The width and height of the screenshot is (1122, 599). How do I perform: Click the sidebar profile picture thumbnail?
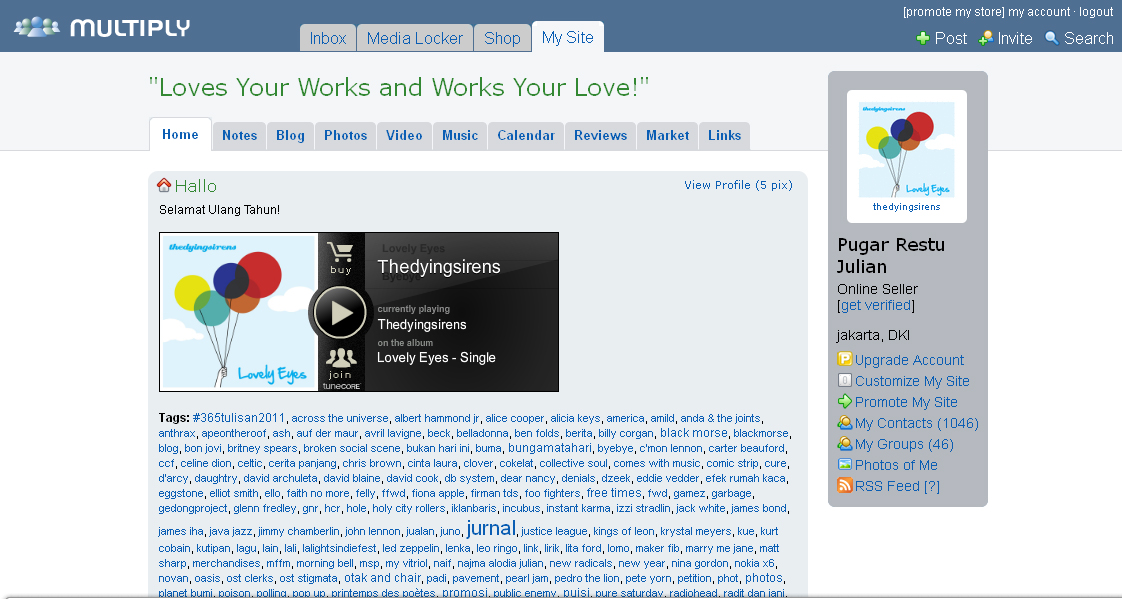click(906, 156)
